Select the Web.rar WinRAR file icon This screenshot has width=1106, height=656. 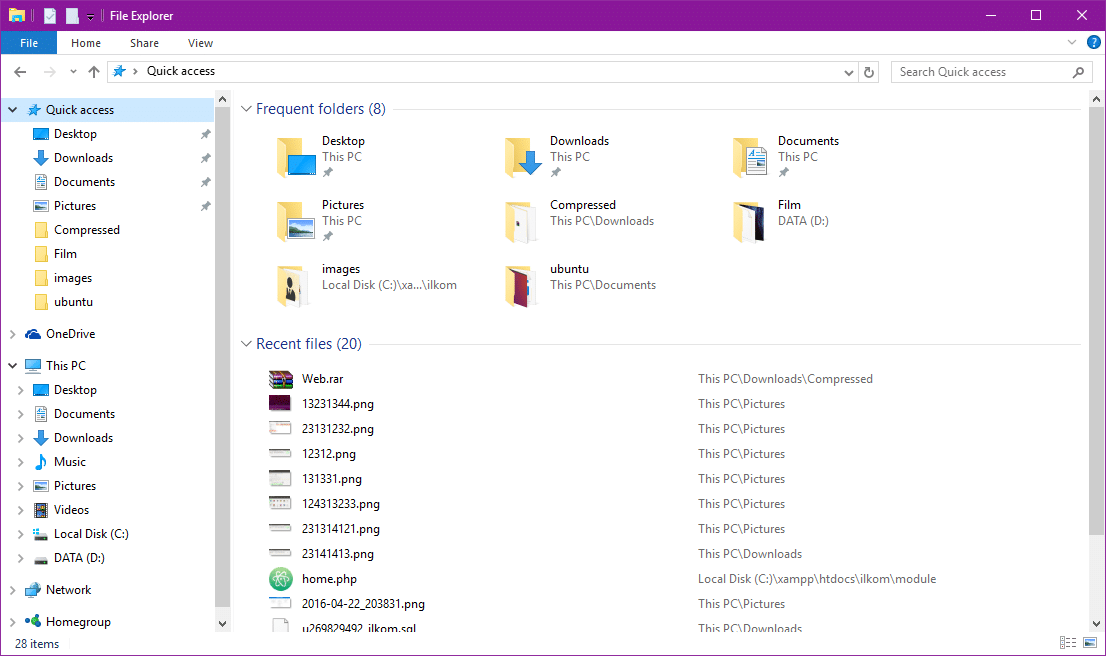281,379
